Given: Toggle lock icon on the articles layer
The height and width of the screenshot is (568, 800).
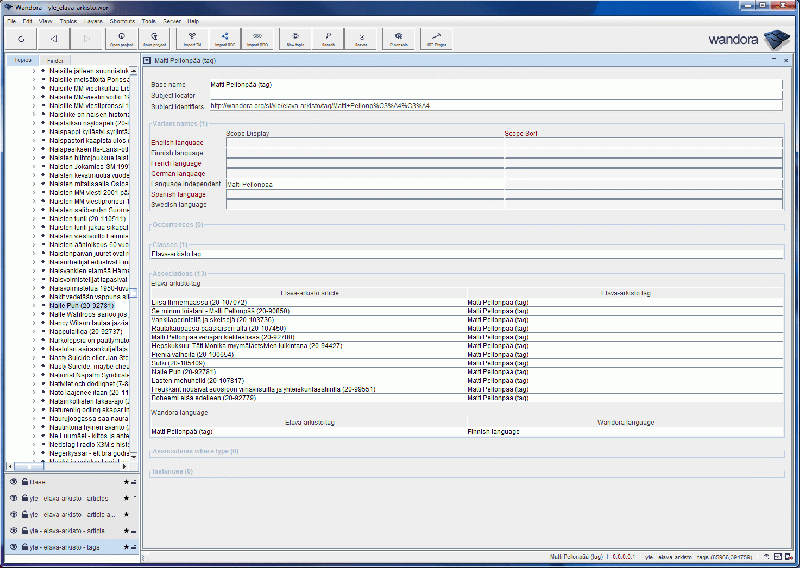Looking at the screenshot, I should coord(24,498).
